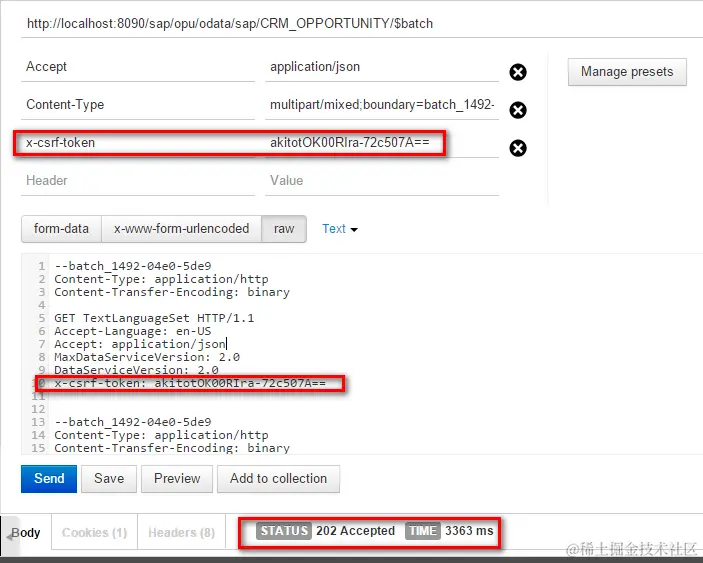Click the Save button
The height and width of the screenshot is (563, 703).
(109, 479)
